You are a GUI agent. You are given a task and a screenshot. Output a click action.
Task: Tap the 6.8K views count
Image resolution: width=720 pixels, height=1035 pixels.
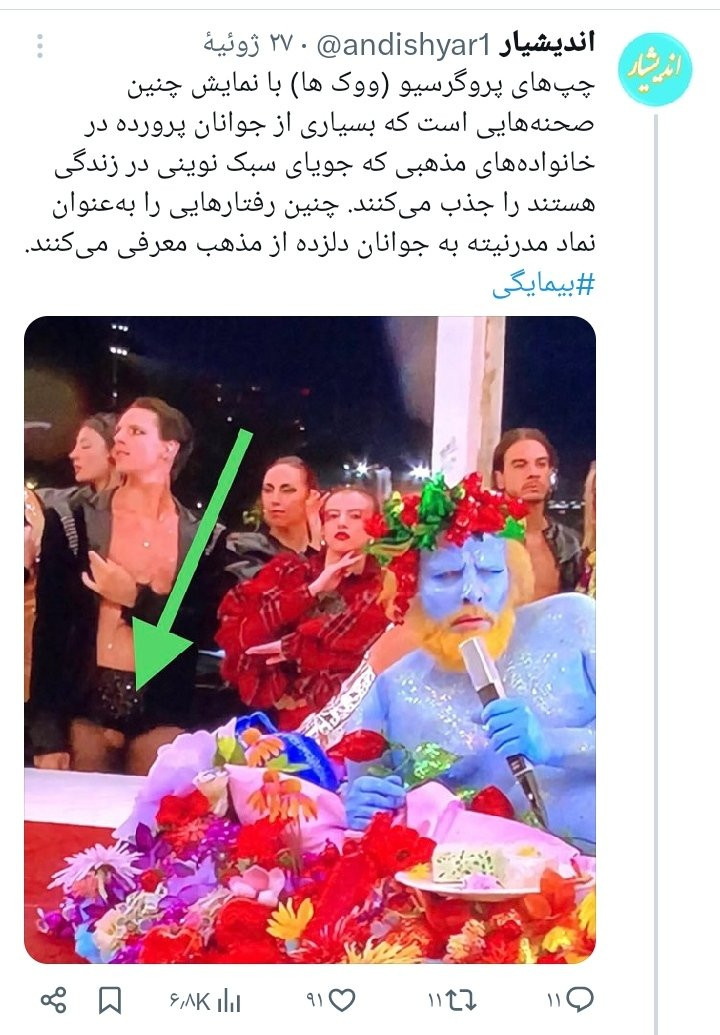190,1001
